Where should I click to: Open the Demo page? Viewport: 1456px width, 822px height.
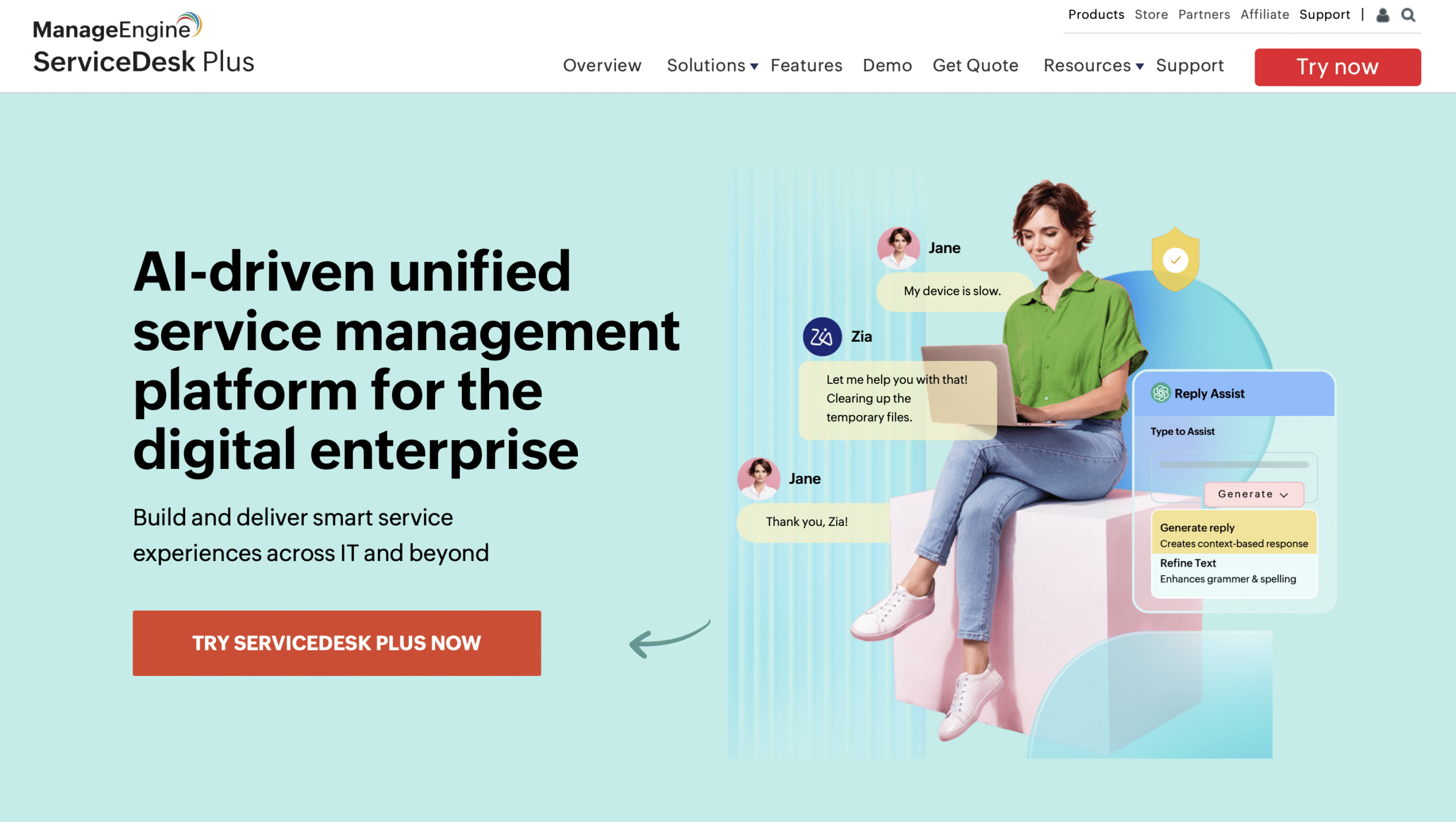coord(887,65)
